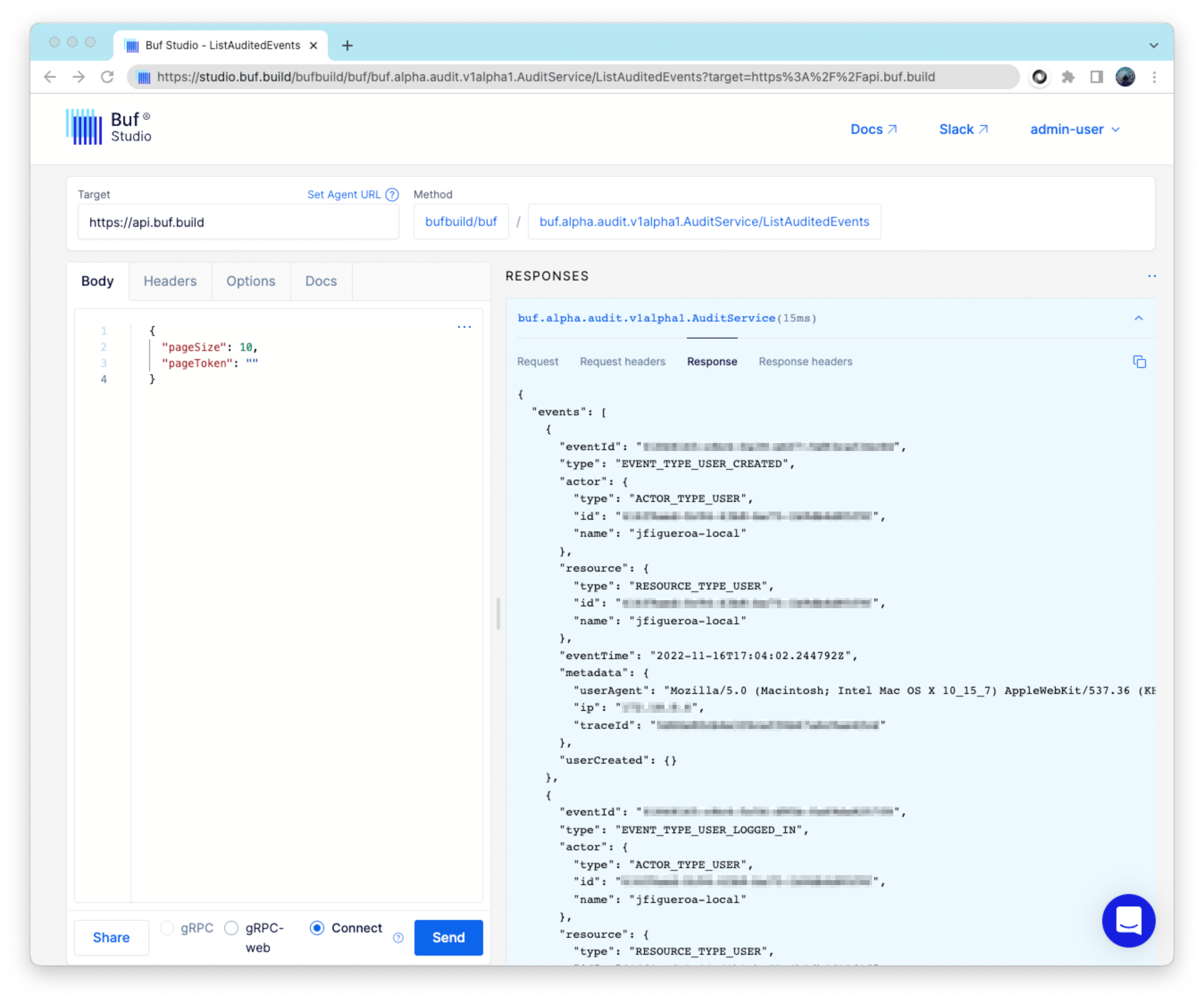Open the Responses panel options menu

pyautogui.click(x=1152, y=276)
